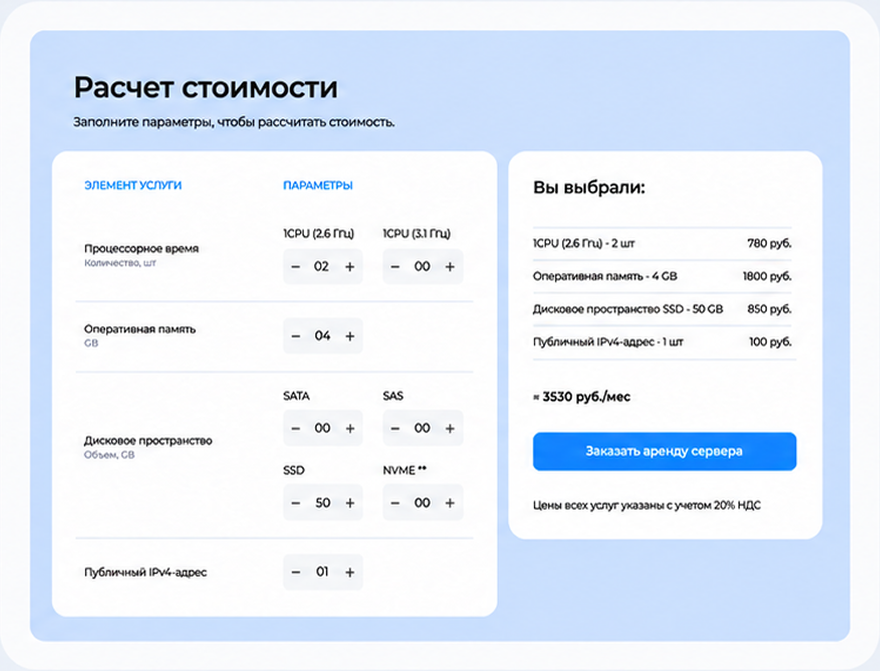This screenshot has width=880, height=671.
Task: Click the Дисковое пространство row label
Action: (x=148, y=440)
